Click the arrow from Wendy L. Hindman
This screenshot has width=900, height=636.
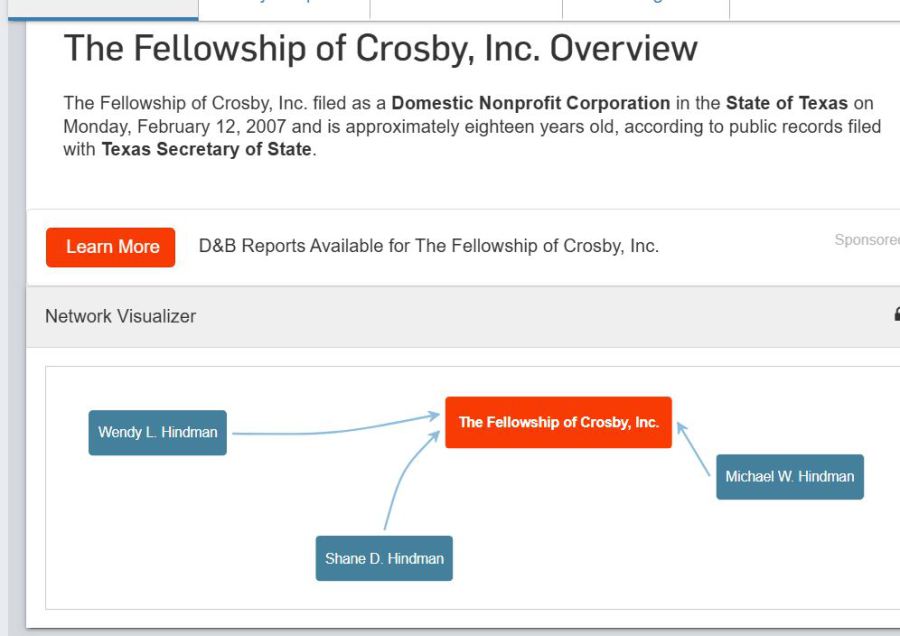[x=330, y=430]
